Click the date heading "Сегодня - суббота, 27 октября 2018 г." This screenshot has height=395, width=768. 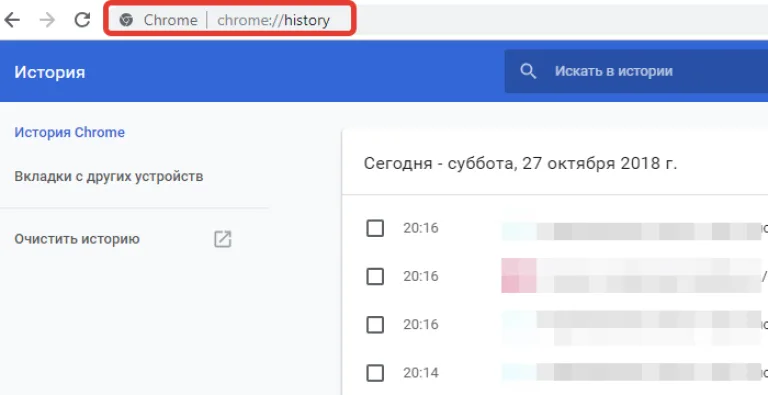click(520, 163)
